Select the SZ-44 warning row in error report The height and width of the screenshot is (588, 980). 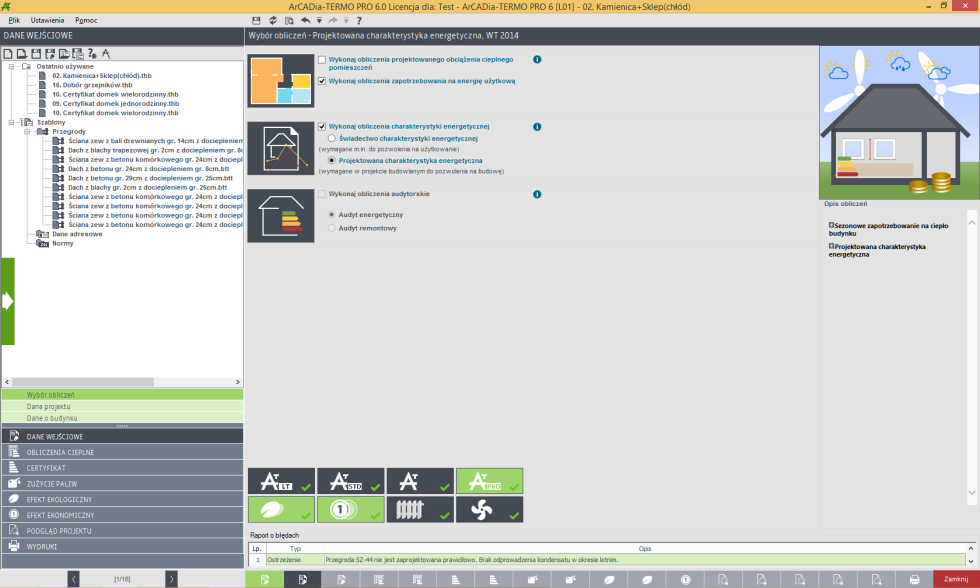point(606,560)
